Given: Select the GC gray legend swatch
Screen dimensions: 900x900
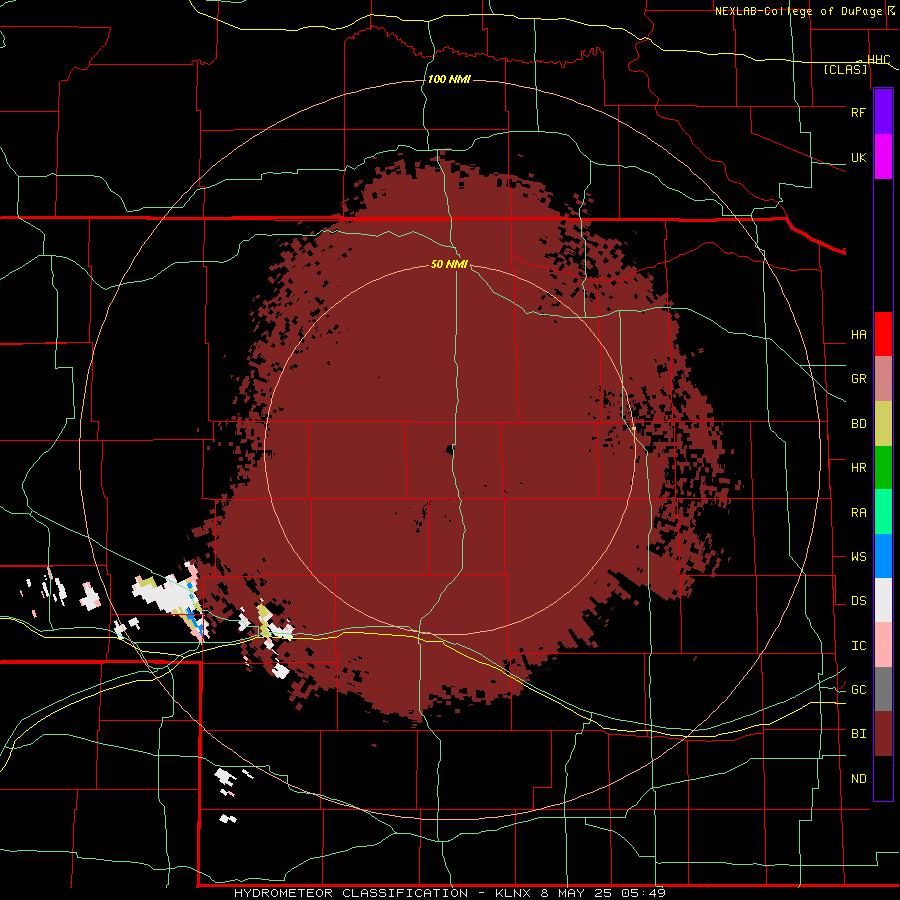Looking at the screenshot, I should (883, 689).
